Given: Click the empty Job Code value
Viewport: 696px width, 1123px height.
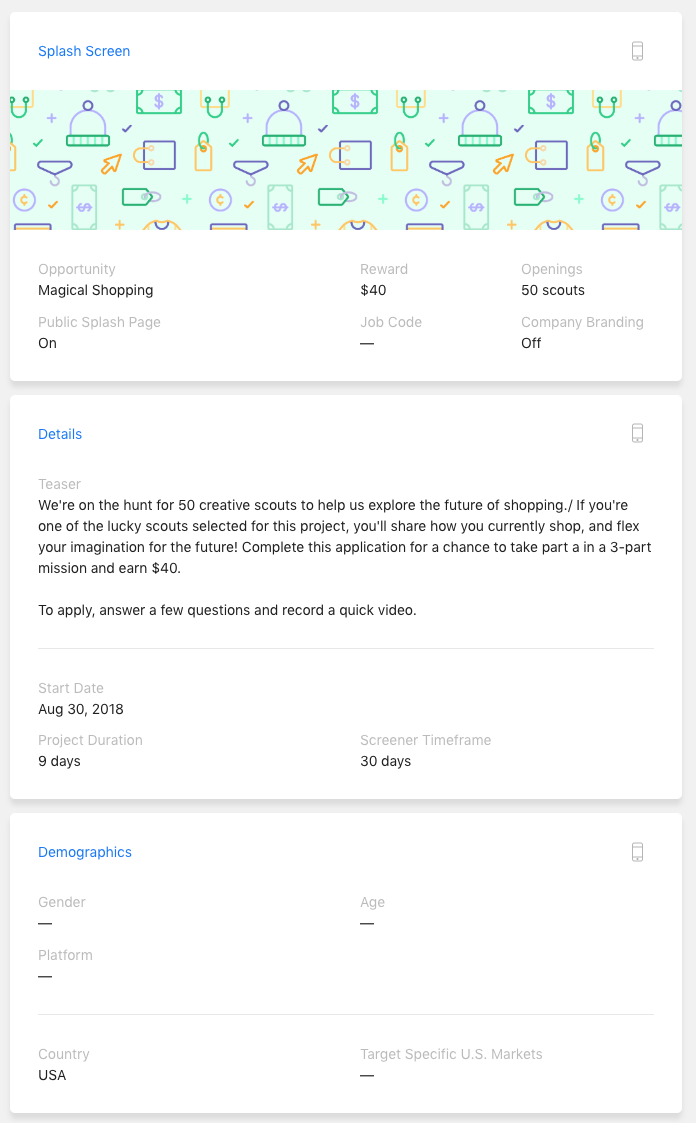Looking at the screenshot, I should pos(367,343).
